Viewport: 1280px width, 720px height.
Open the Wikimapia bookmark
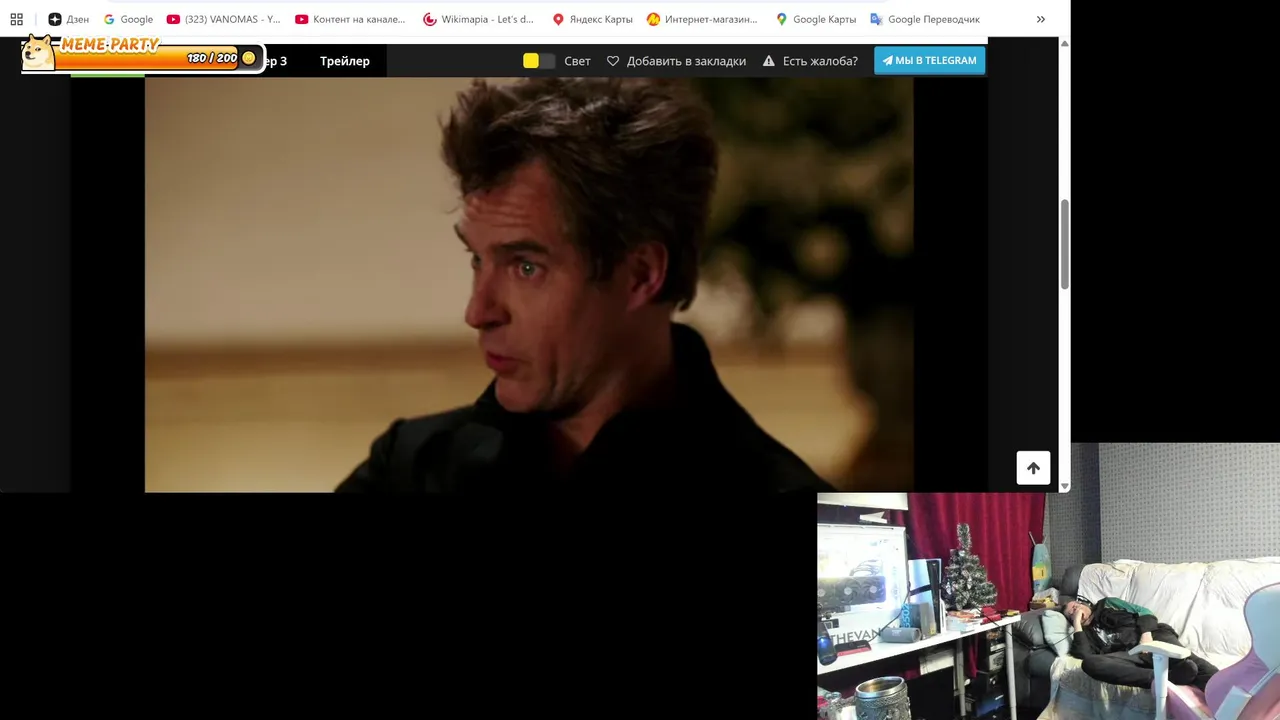point(479,19)
